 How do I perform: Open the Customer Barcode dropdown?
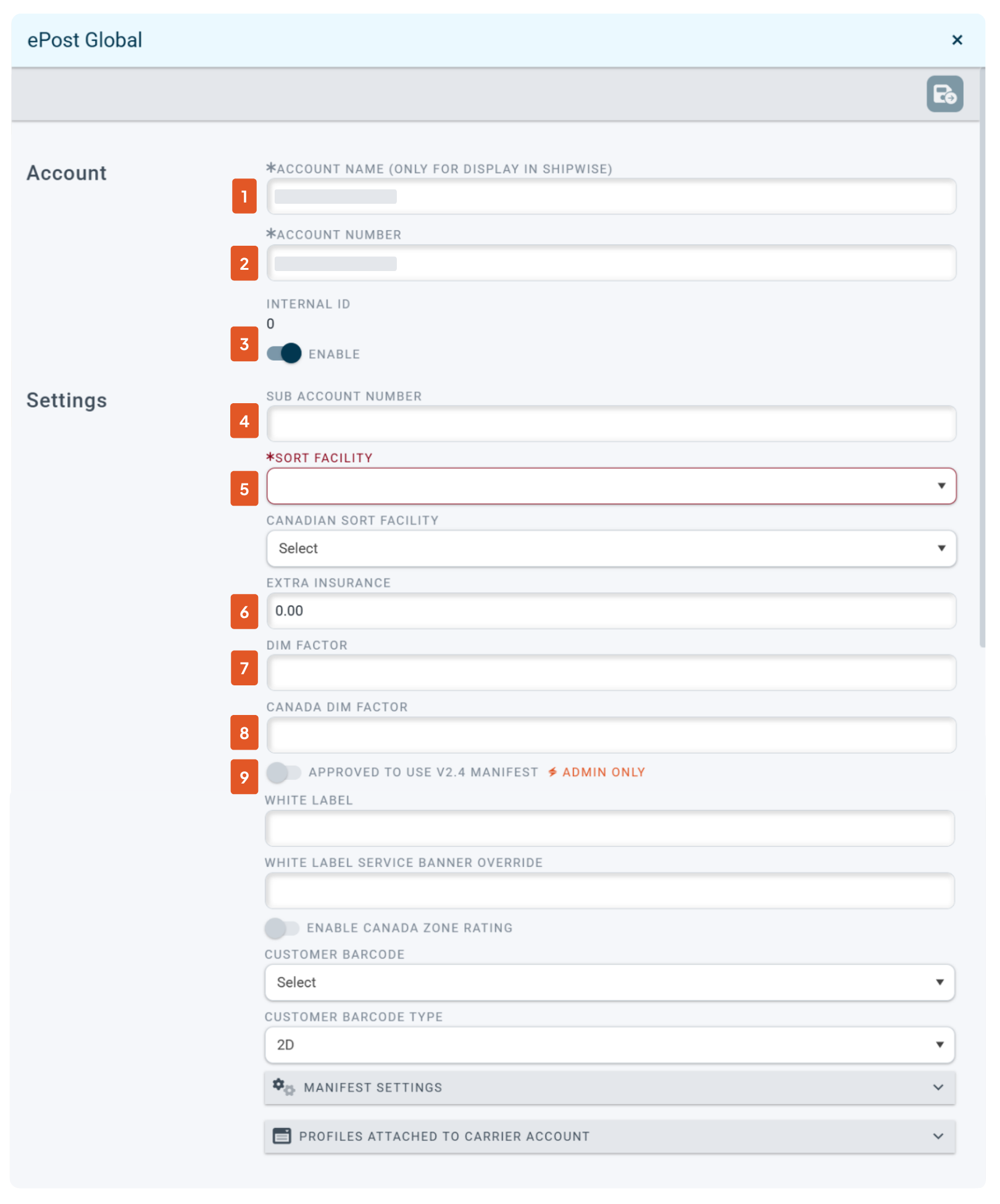pos(609,982)
